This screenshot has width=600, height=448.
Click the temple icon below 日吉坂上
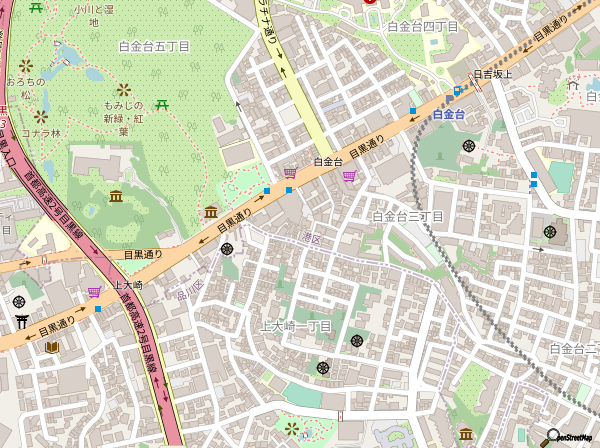[x=468, y=145]
